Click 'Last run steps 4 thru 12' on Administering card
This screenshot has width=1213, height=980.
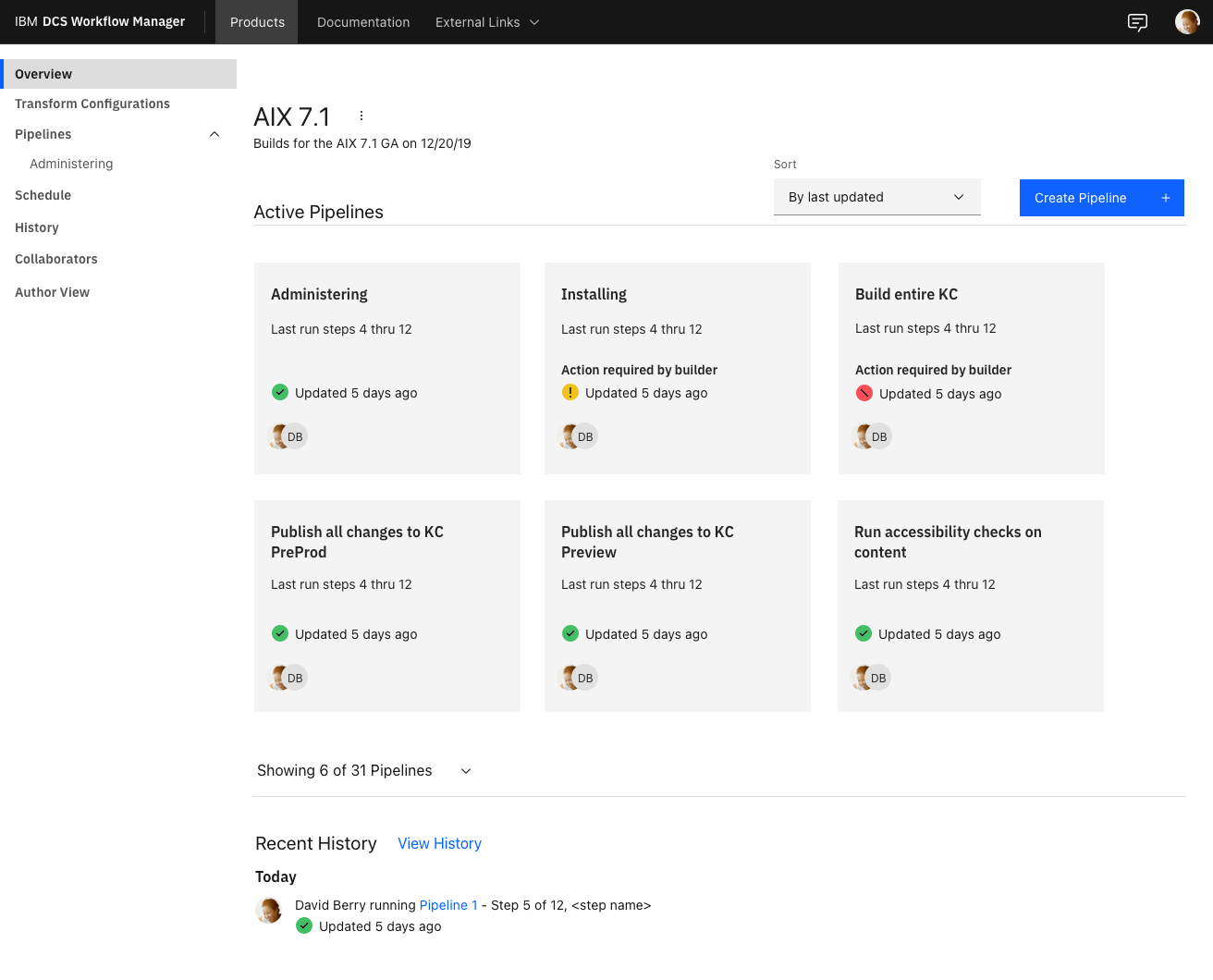click(341, 329)
